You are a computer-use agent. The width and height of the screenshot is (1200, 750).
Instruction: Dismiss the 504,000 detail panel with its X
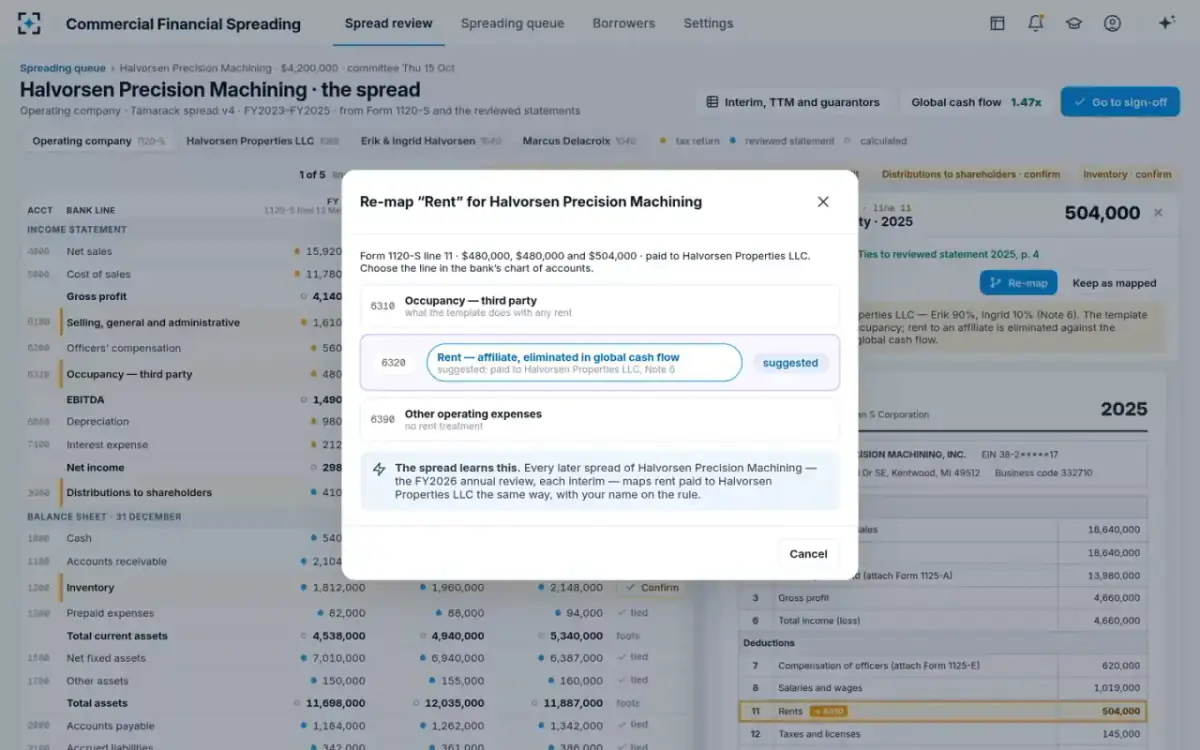tap(1158, 213)
